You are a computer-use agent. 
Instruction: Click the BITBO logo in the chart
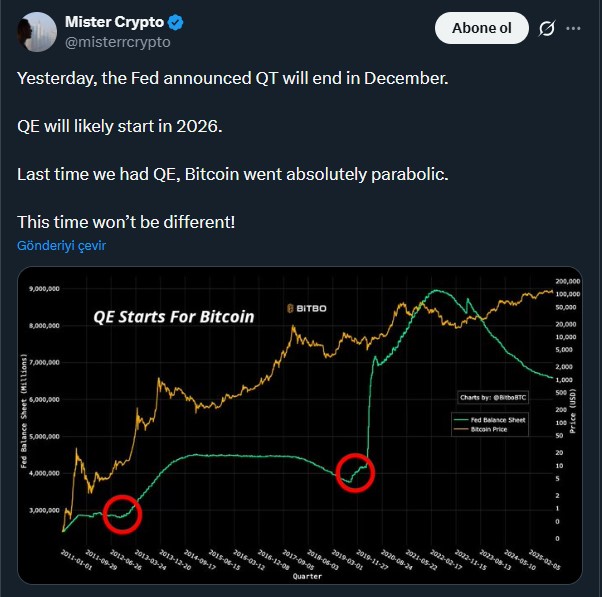coord(308,310)
